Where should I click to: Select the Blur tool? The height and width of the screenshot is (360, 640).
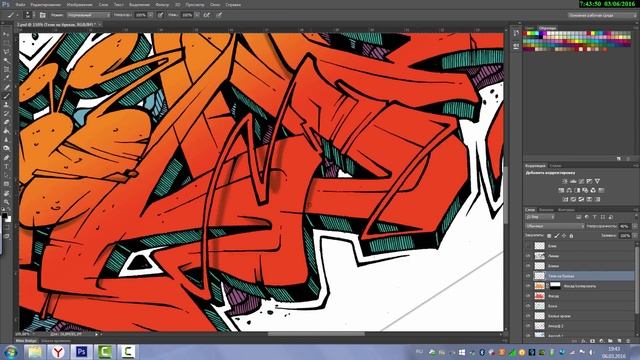6,140
